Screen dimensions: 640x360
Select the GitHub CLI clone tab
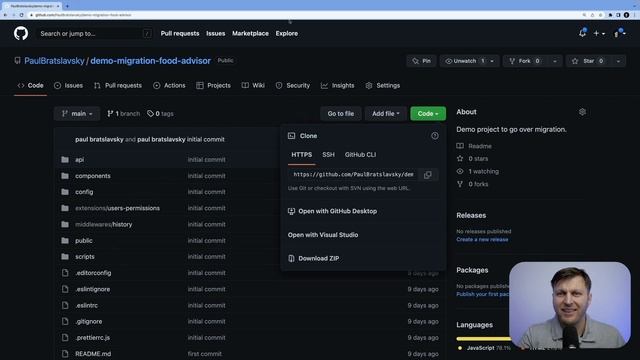[x=360, y=155]
